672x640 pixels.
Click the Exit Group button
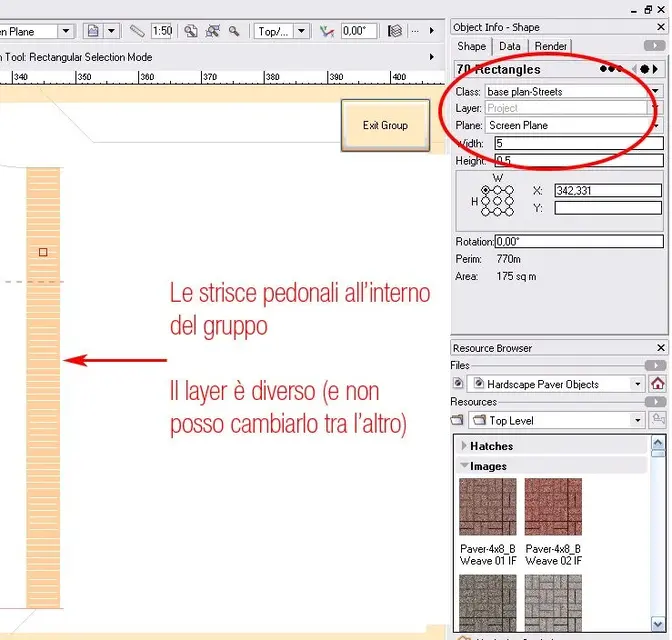(x=385, y=125)
